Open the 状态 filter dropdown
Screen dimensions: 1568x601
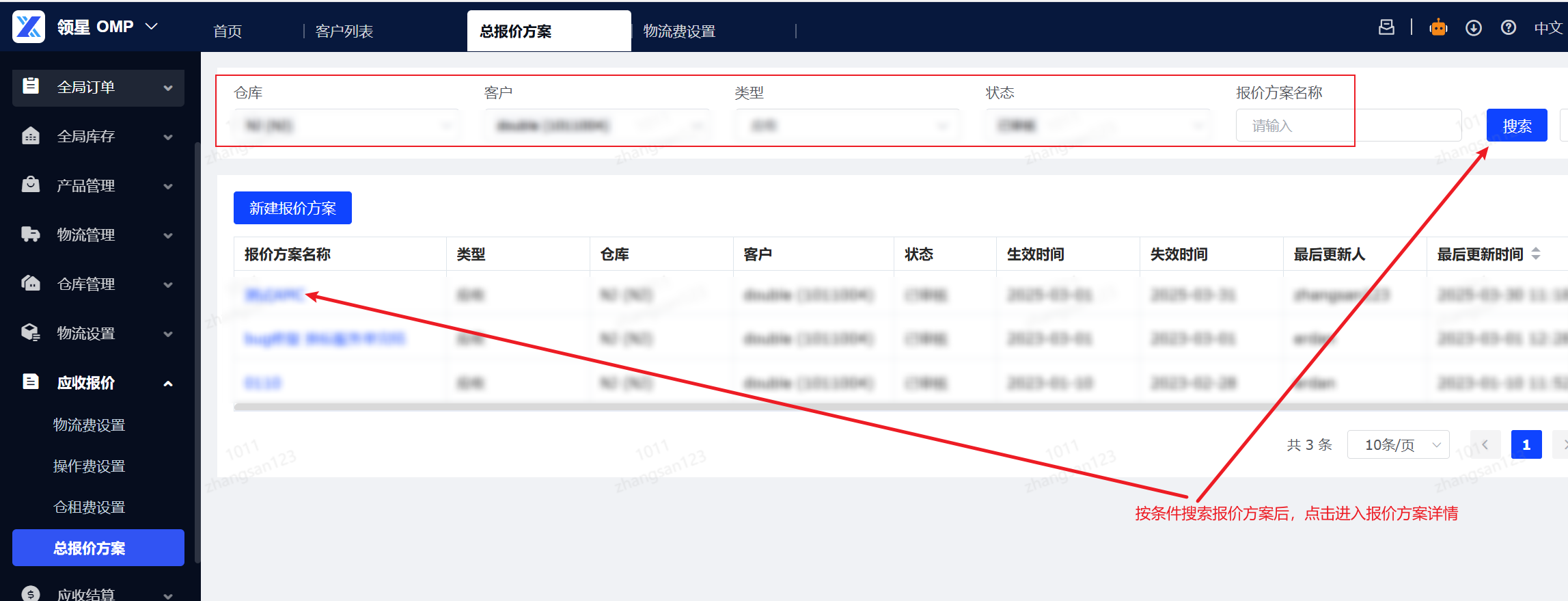pyautogui.click(x=1098, y=126)
